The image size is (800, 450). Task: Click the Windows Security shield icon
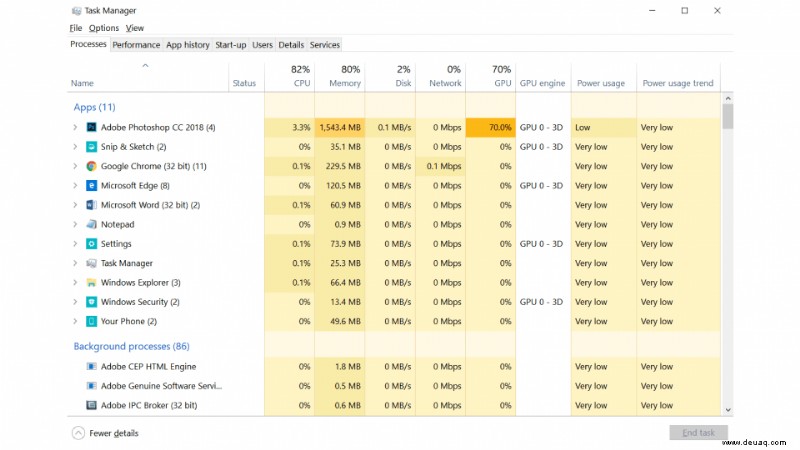click(x=91, y=302)
